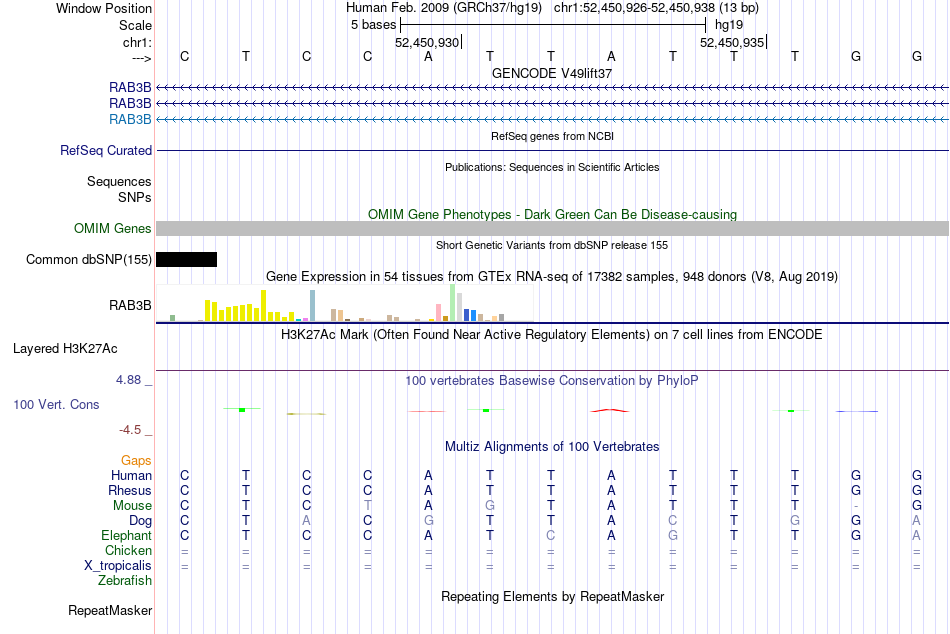Open the GTEx Gene Expression track title
This screenshot has width=950, height=634.
(x=552, y=276)
